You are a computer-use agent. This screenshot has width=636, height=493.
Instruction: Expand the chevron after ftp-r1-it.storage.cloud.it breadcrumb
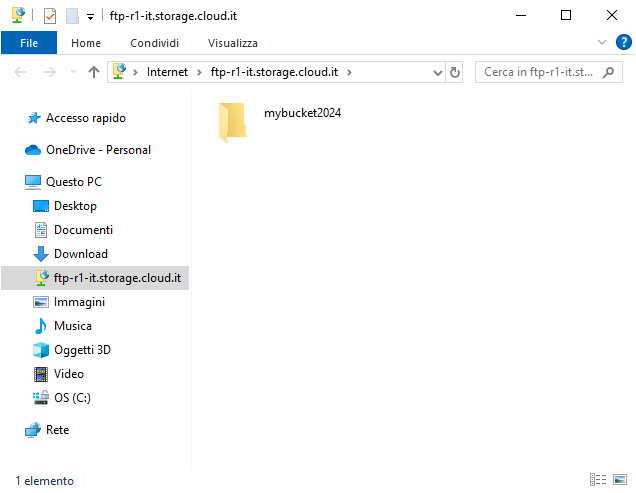(349, 73)
